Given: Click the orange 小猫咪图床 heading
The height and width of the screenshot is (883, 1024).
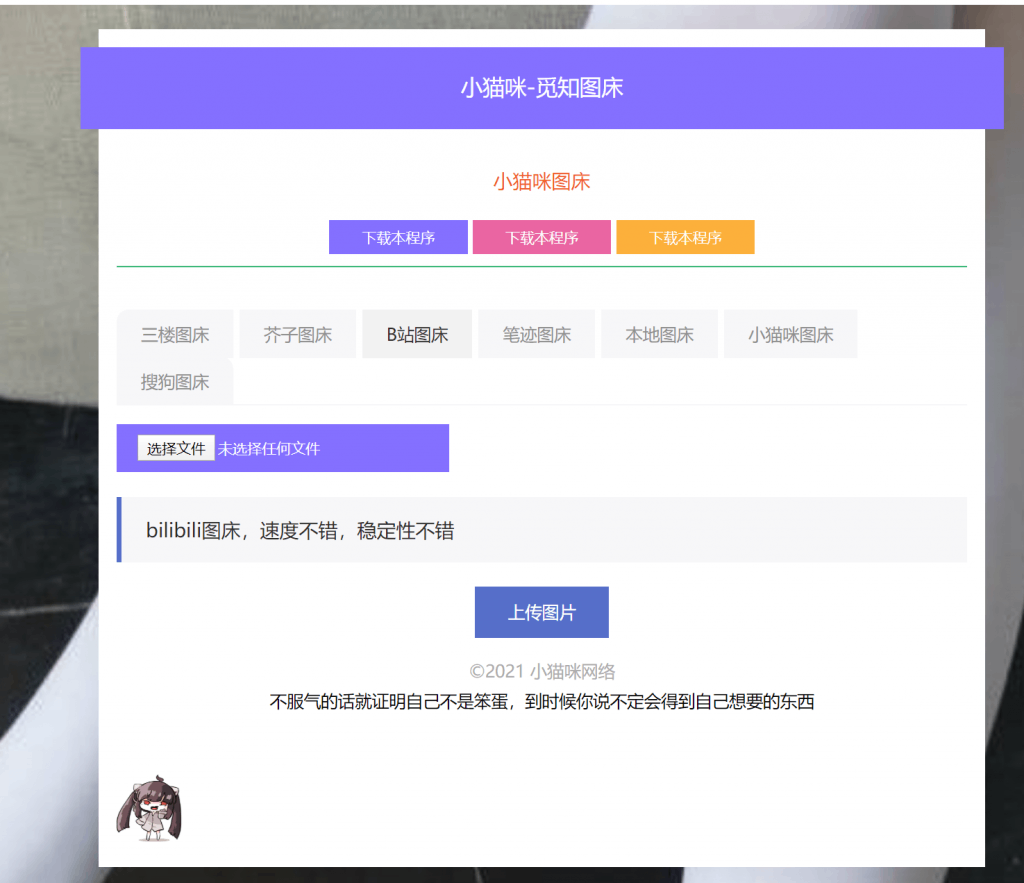Looking at the screenshot, I should tap(541, 181).
